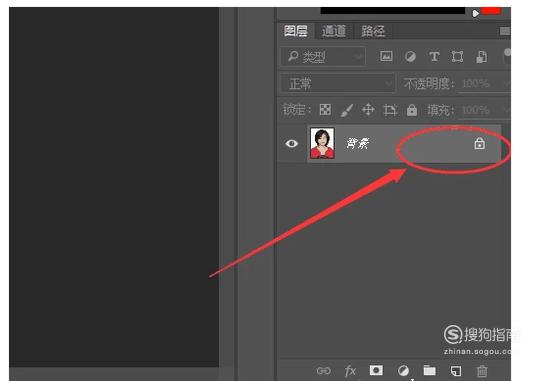Screen dimensions: 544x381
Task: Switch to the 通道 (Channels) tab
Action: (x=334, y=31)
